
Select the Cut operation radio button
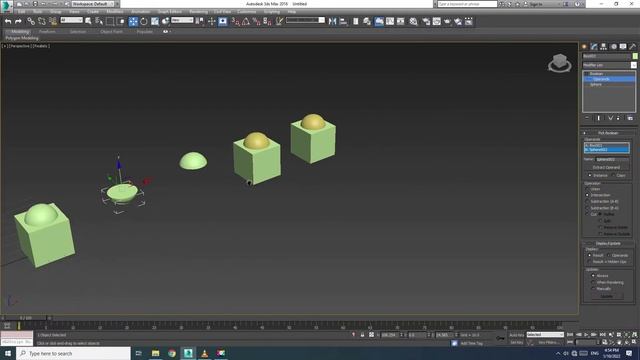coord(588,214)
